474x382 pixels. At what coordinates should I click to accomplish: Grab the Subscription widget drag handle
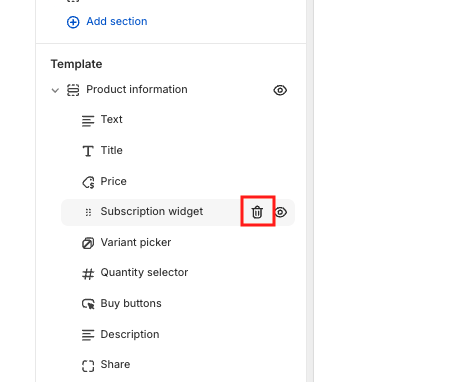(88, 212)
